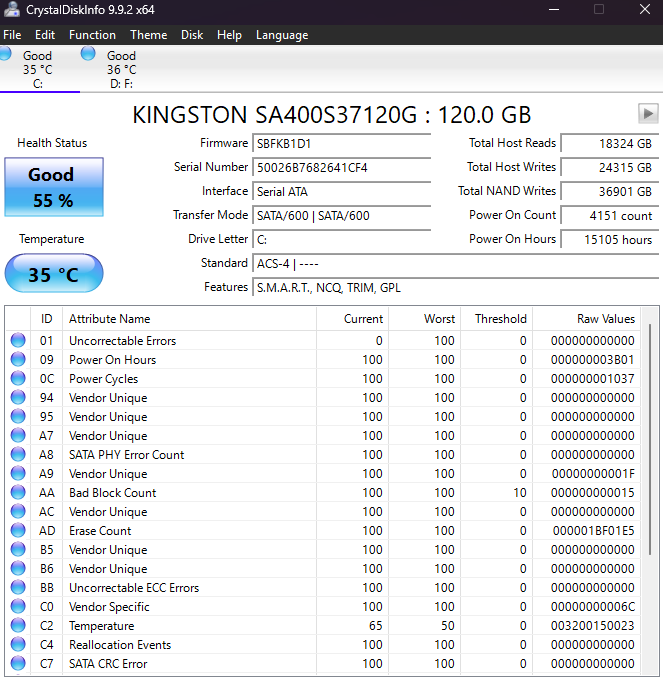This screenshot has width=663, height=683.
Task: Click the status icon for Erase Count row
Action: pos(18,530)
